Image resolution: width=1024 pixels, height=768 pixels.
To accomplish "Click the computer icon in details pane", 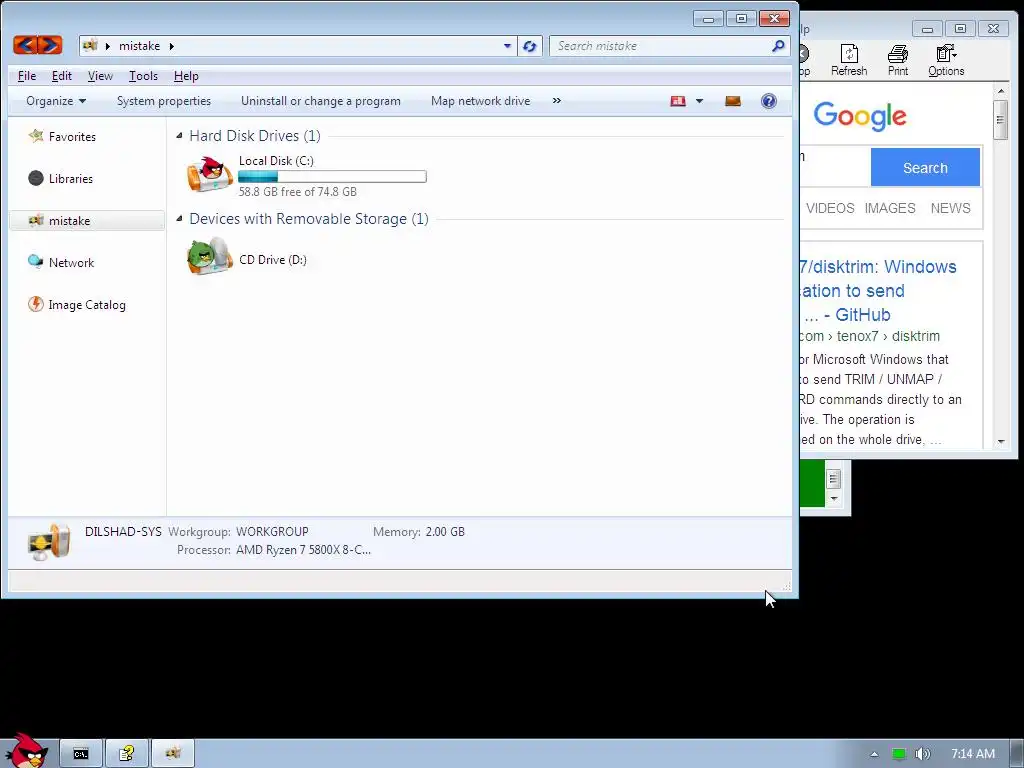I will click(x=48, y=541).
